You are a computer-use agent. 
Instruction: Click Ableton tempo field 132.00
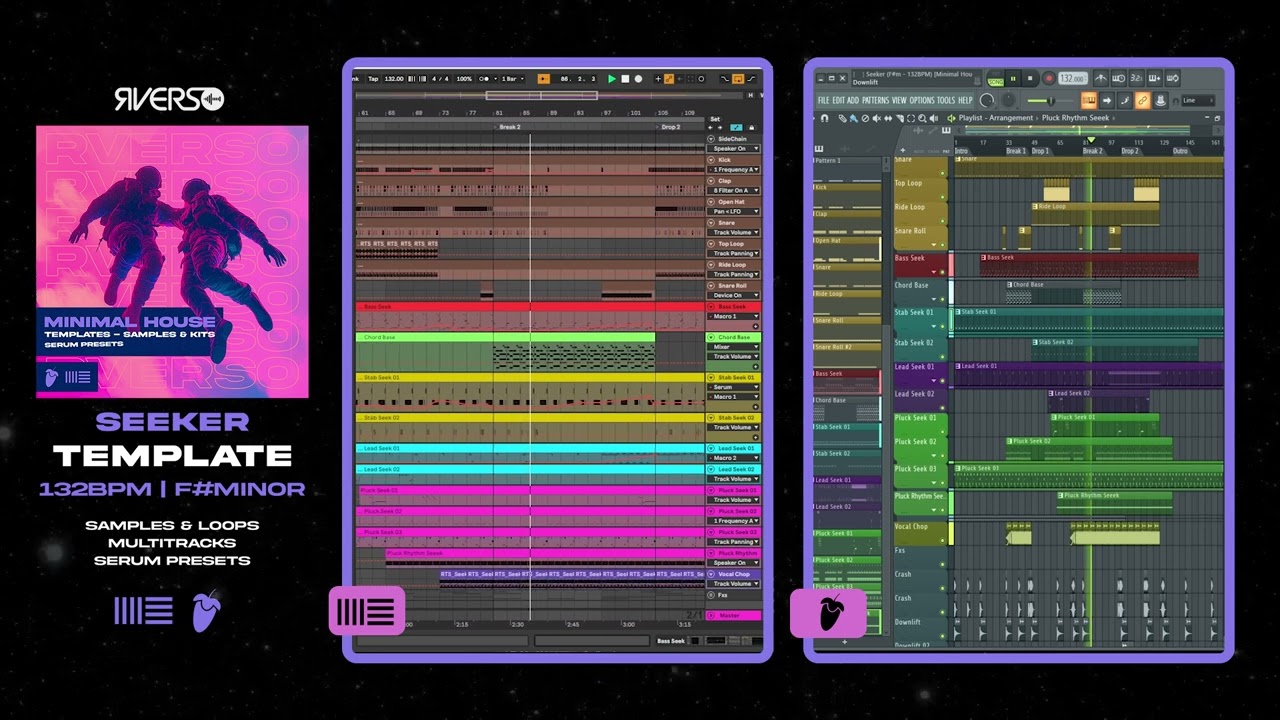click(x=394, y=79)
